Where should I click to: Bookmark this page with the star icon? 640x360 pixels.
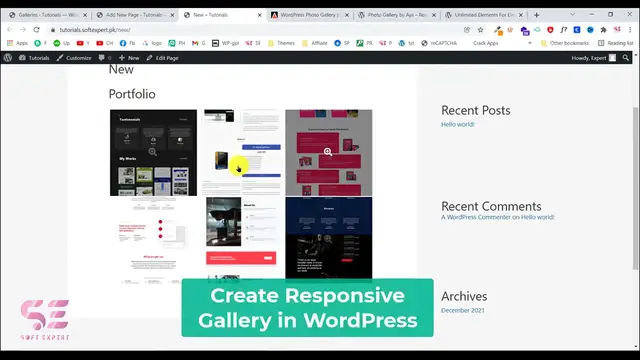[x=480, y=30]
